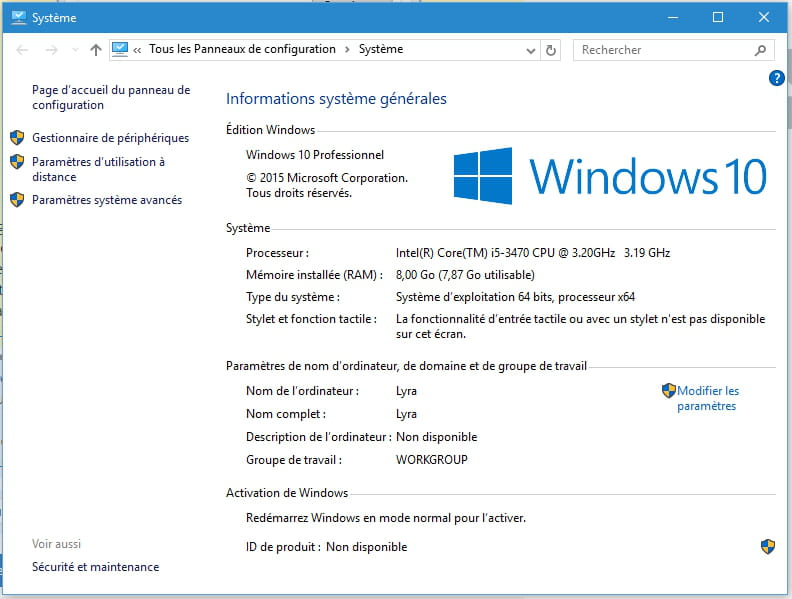Click the 'Informations système générales' heading

pyautogui.click(x=336, y=99)
